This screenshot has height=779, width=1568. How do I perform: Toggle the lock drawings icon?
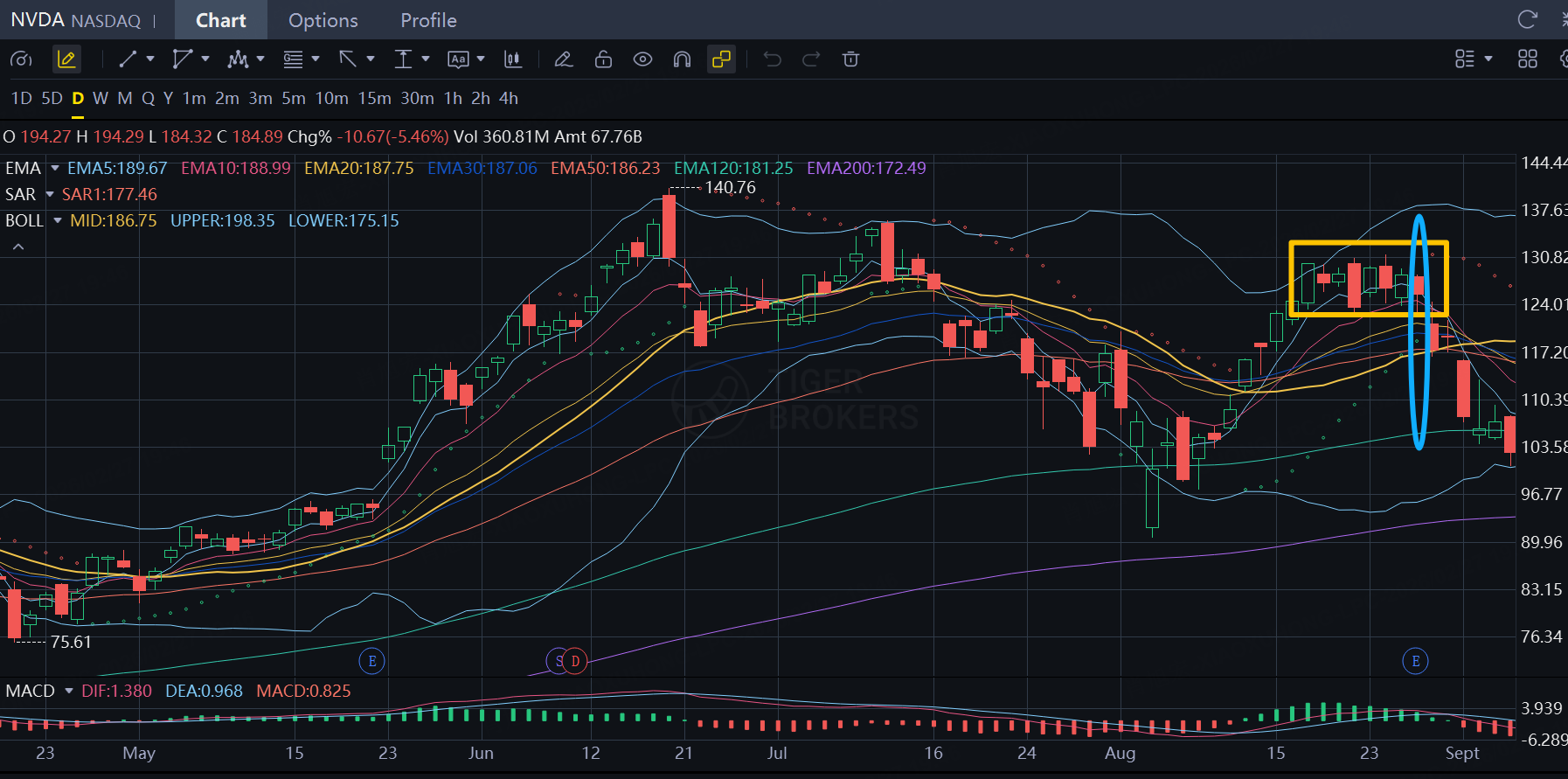click(603, 59)
